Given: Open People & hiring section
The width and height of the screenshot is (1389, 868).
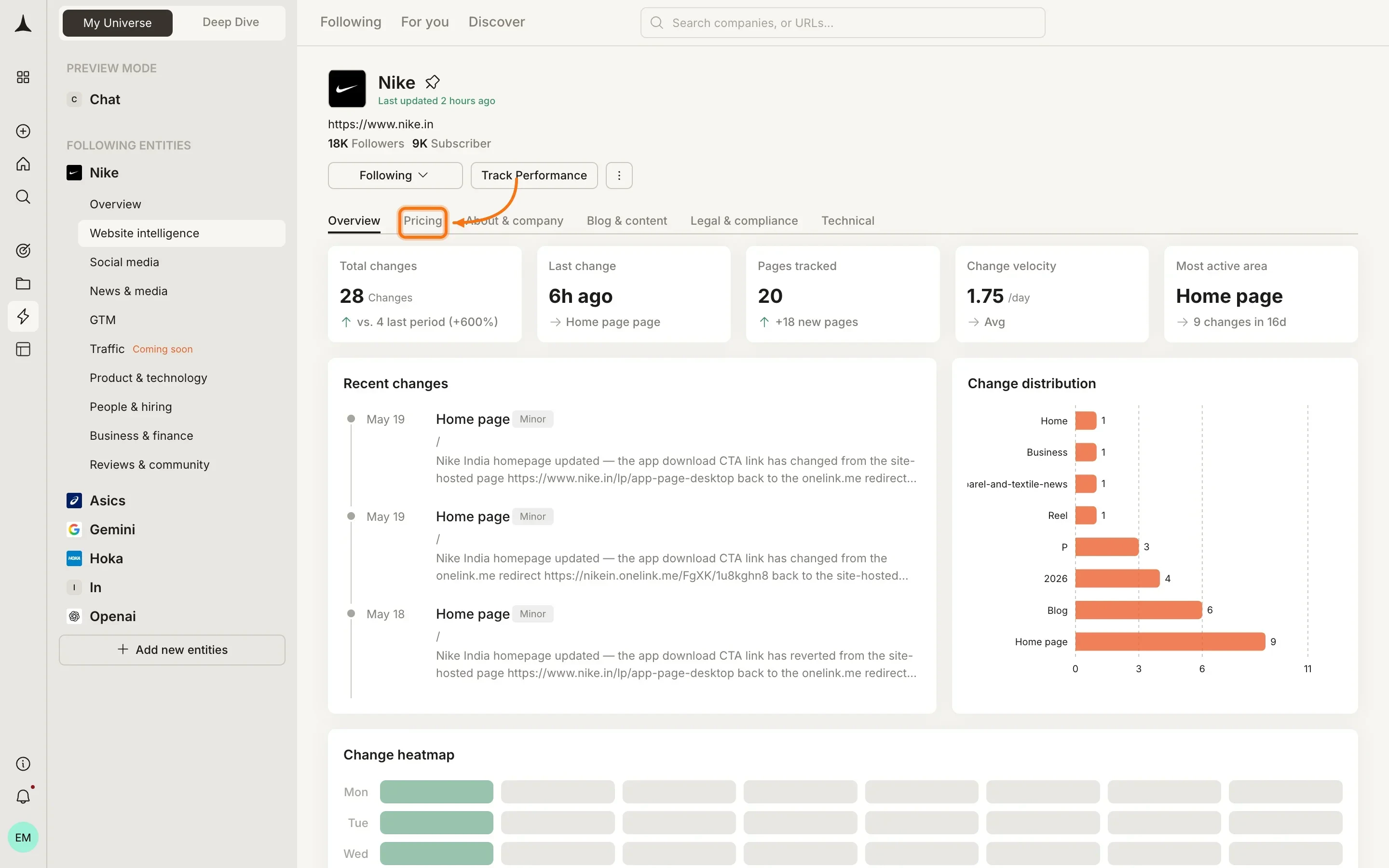Looking at the screenshot, I should pyautogui.click(x=131, y=407).
